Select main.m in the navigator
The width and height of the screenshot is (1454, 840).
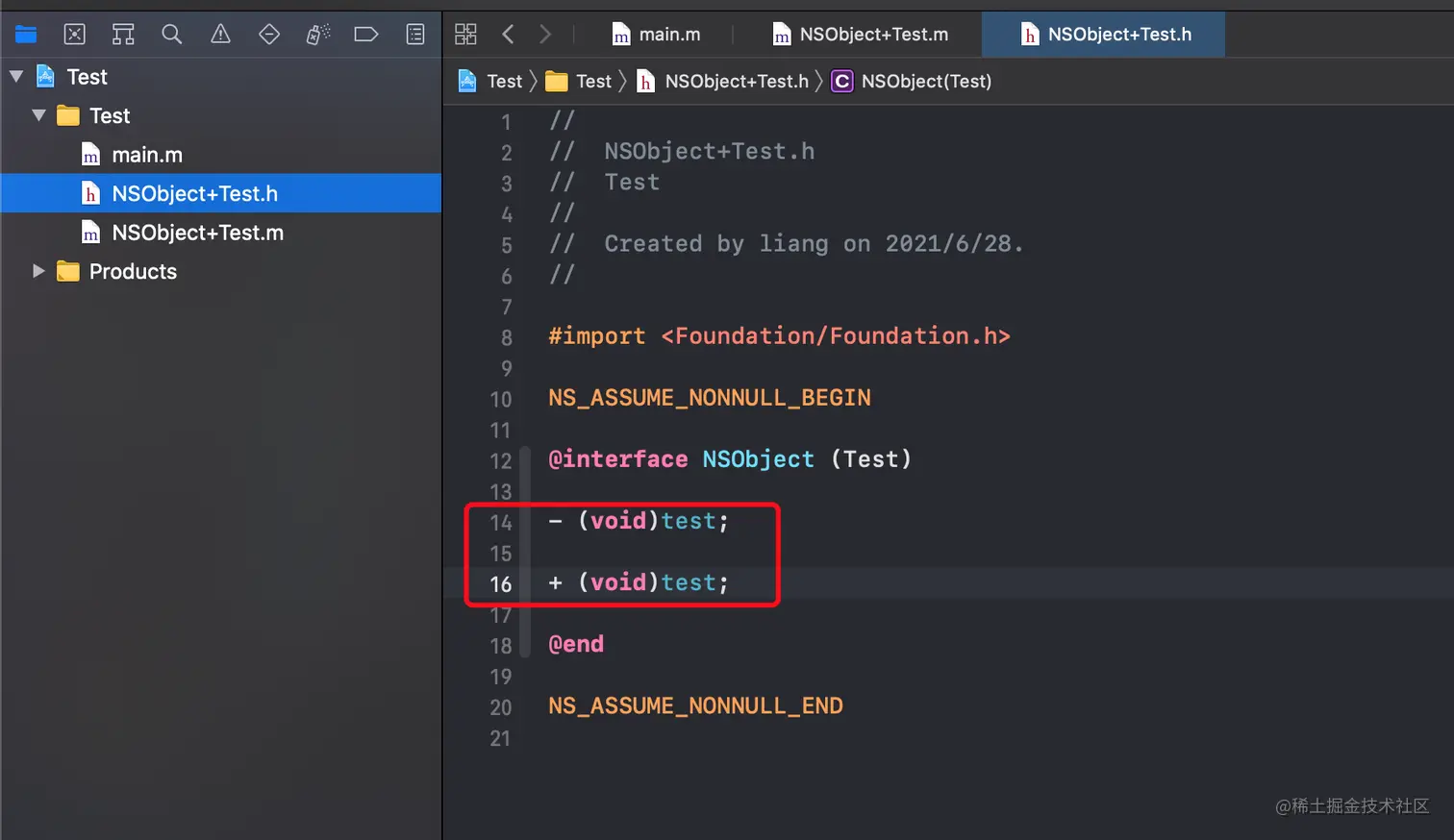point(221,155)
